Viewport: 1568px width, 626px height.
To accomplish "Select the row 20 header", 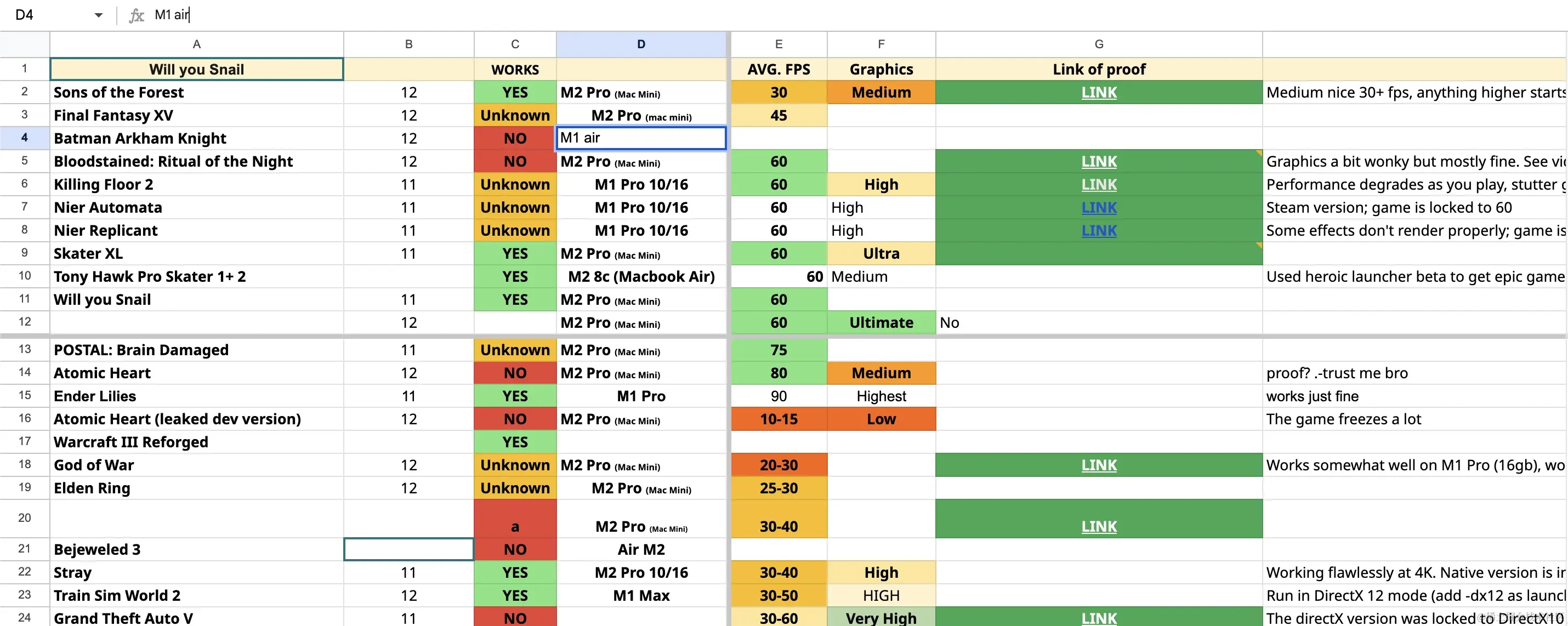I will [x=24, y=519].
